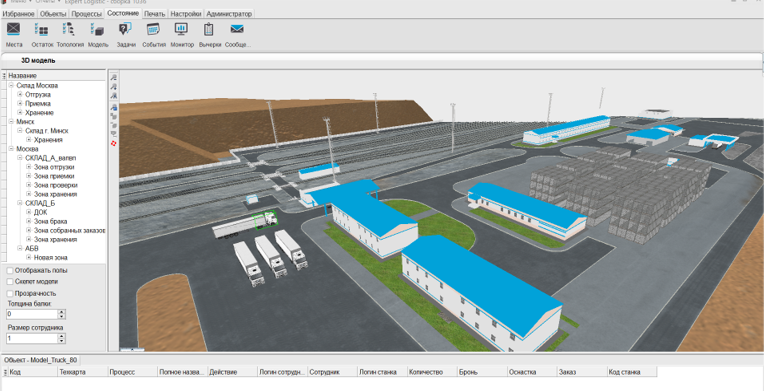Select the Хранения item under Склад г. Минск
Image resolution: width=764 pixels, height=391 pixels.
pos(48,140)
